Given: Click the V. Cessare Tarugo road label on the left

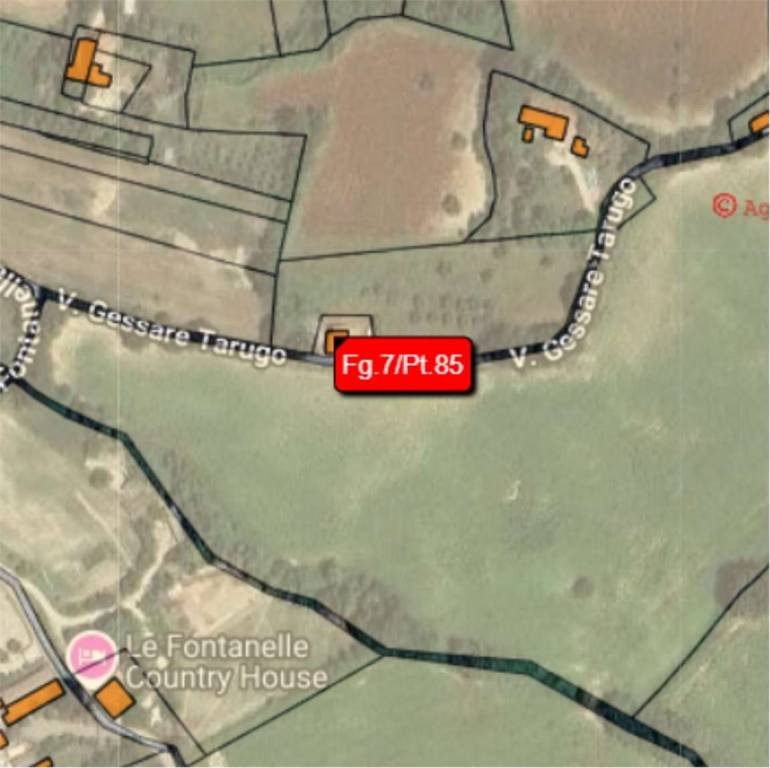Looking at the screenshot, I should click(x=172, y=329).
